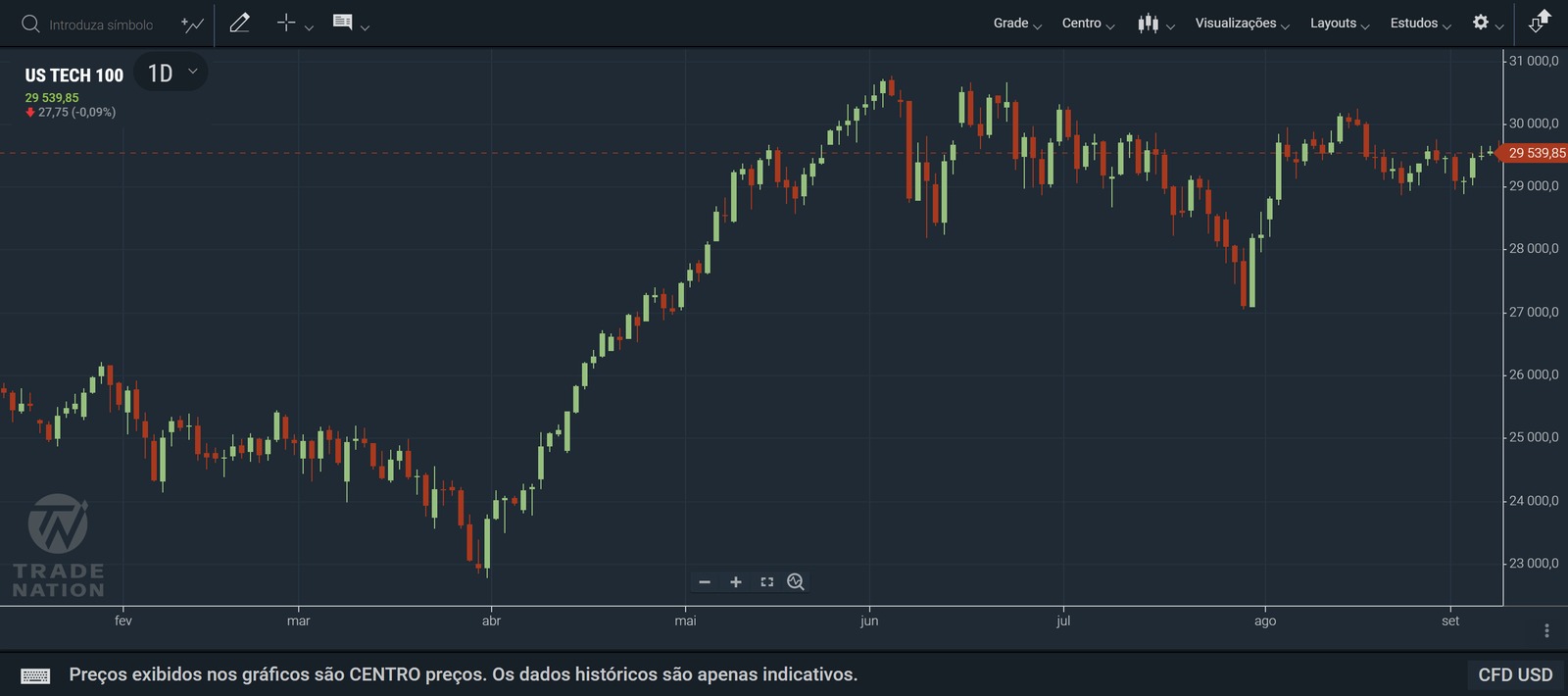Click the 29 000,0 price axis label
This screenshot has width=1568, height=696.
1534,186
